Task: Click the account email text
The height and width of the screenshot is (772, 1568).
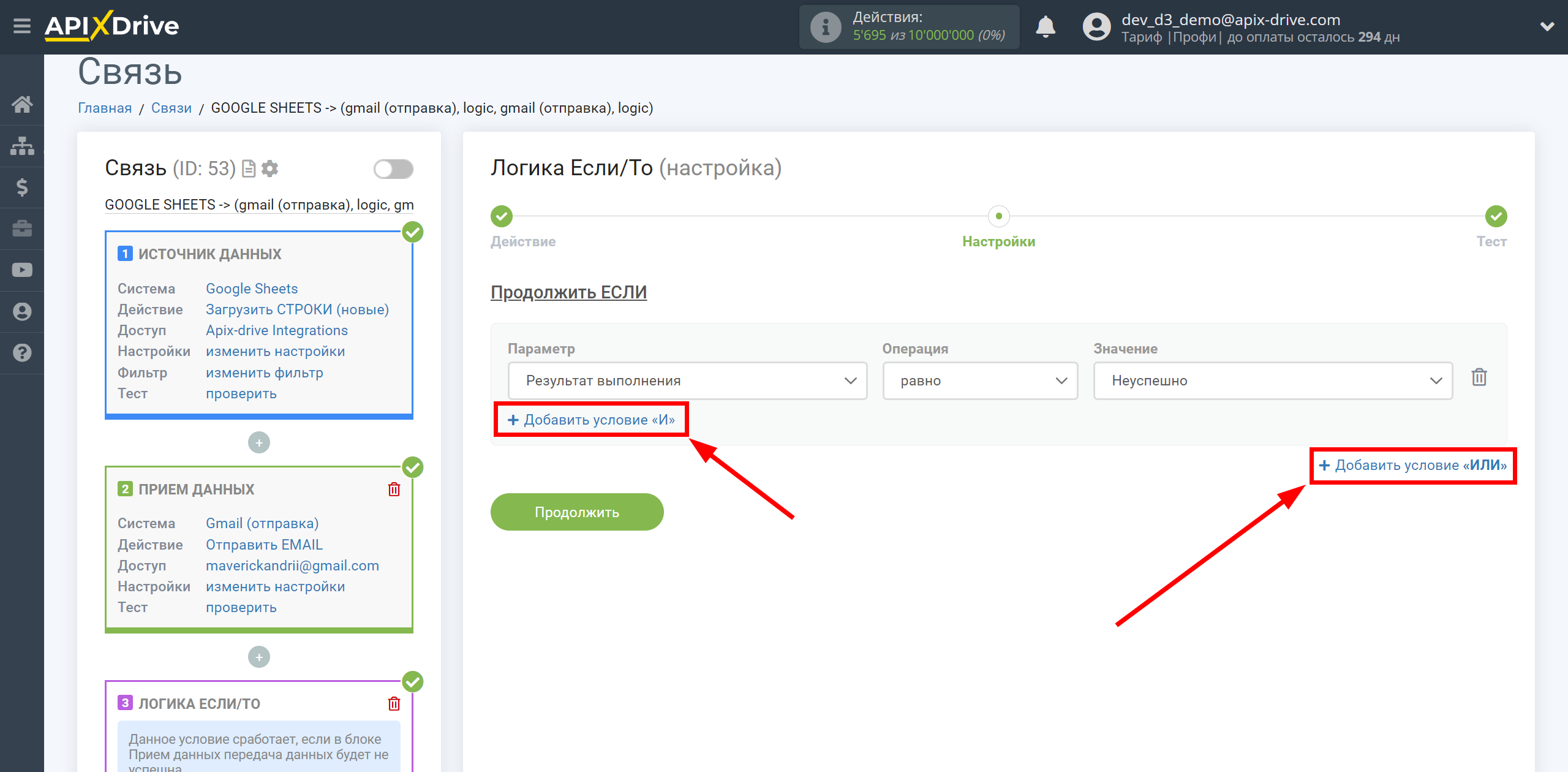Action: coord(1231,20)
